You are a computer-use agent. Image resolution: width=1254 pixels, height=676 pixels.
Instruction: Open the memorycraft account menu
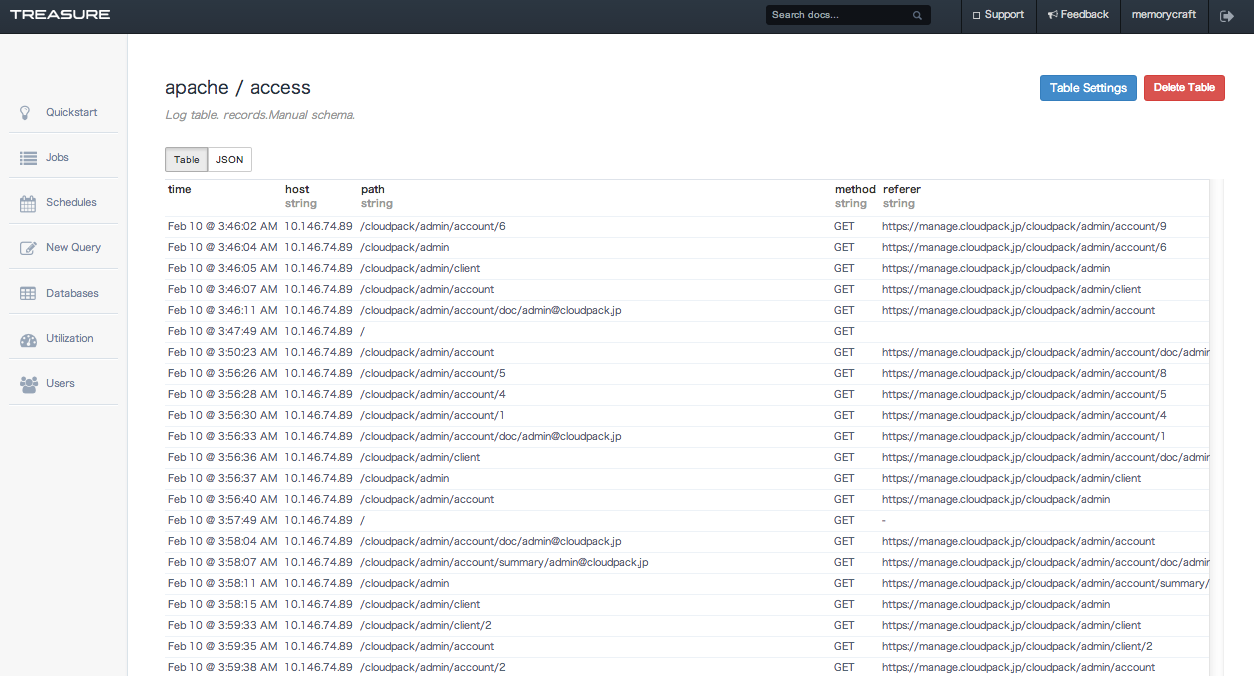(1163, 15)
